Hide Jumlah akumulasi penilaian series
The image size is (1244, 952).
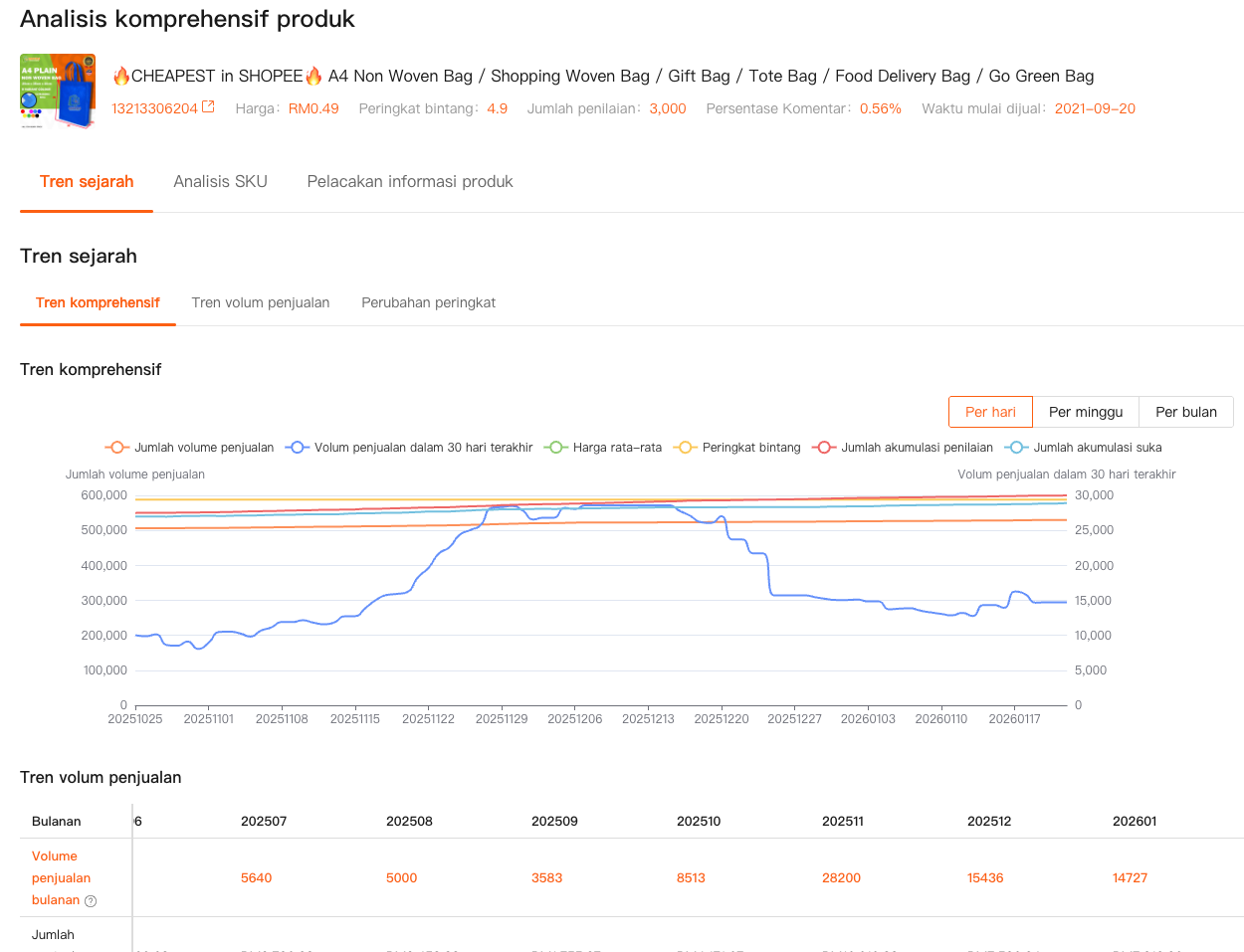point(904,448)
